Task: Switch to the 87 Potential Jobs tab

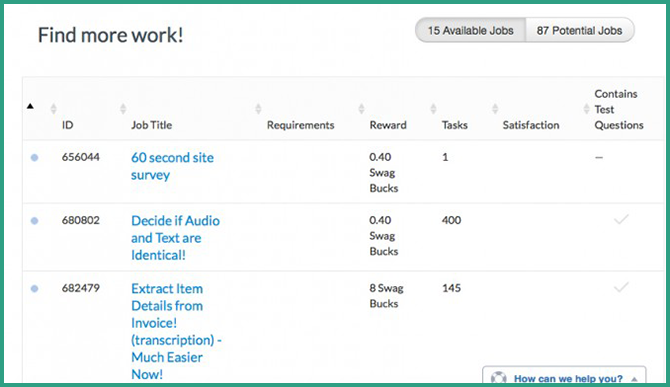Action: pyautogui.click(x=579, y=30)
